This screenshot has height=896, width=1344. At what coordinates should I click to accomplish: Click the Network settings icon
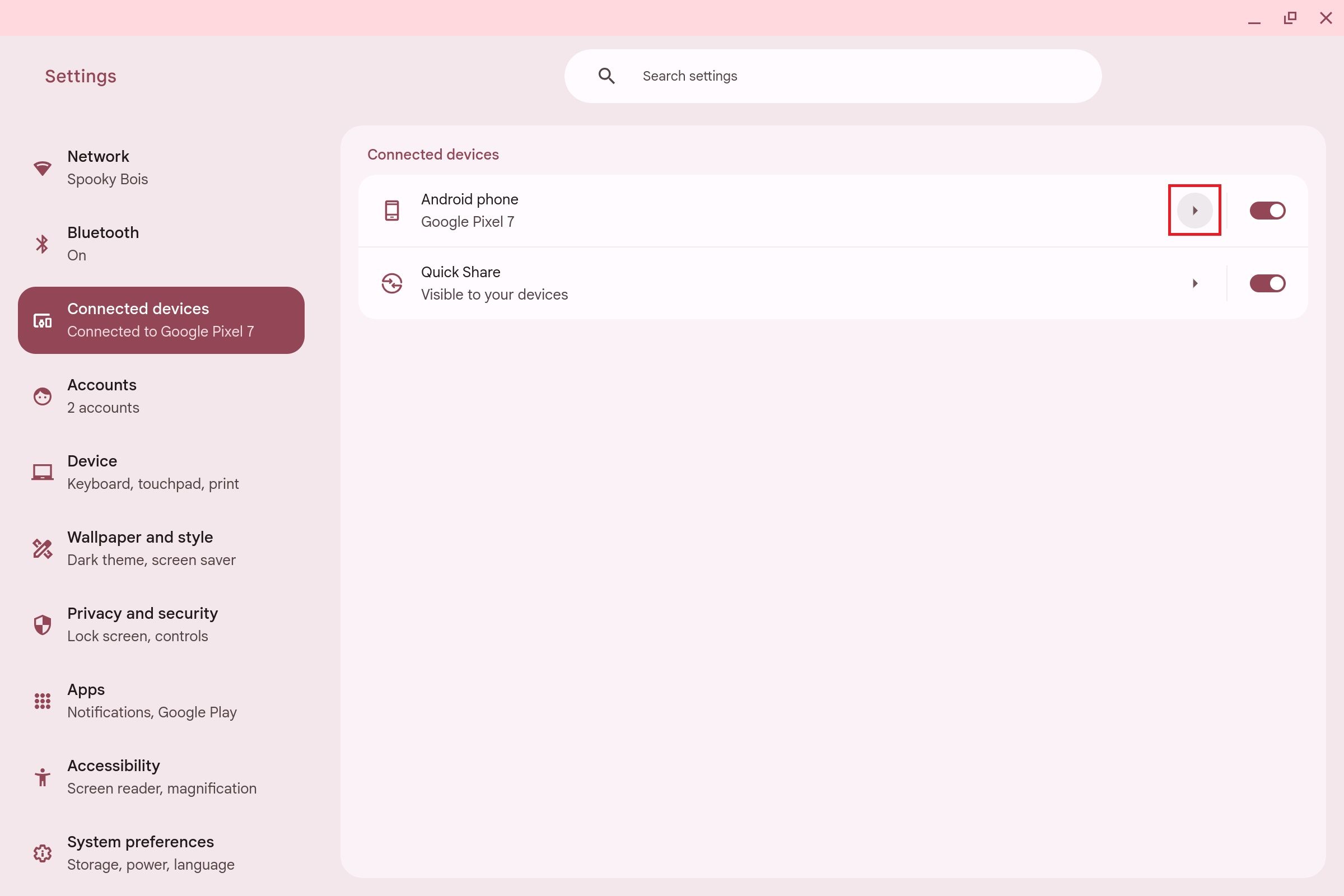click(x=41, y=168)
